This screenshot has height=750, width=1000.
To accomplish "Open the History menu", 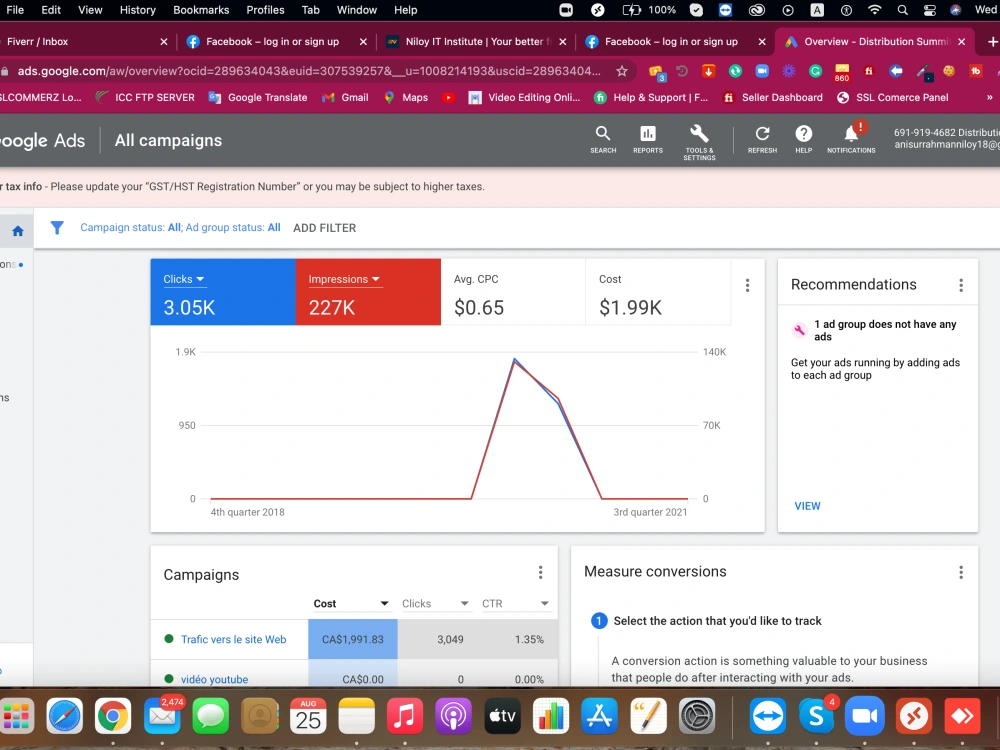I will tap(137, 10).
